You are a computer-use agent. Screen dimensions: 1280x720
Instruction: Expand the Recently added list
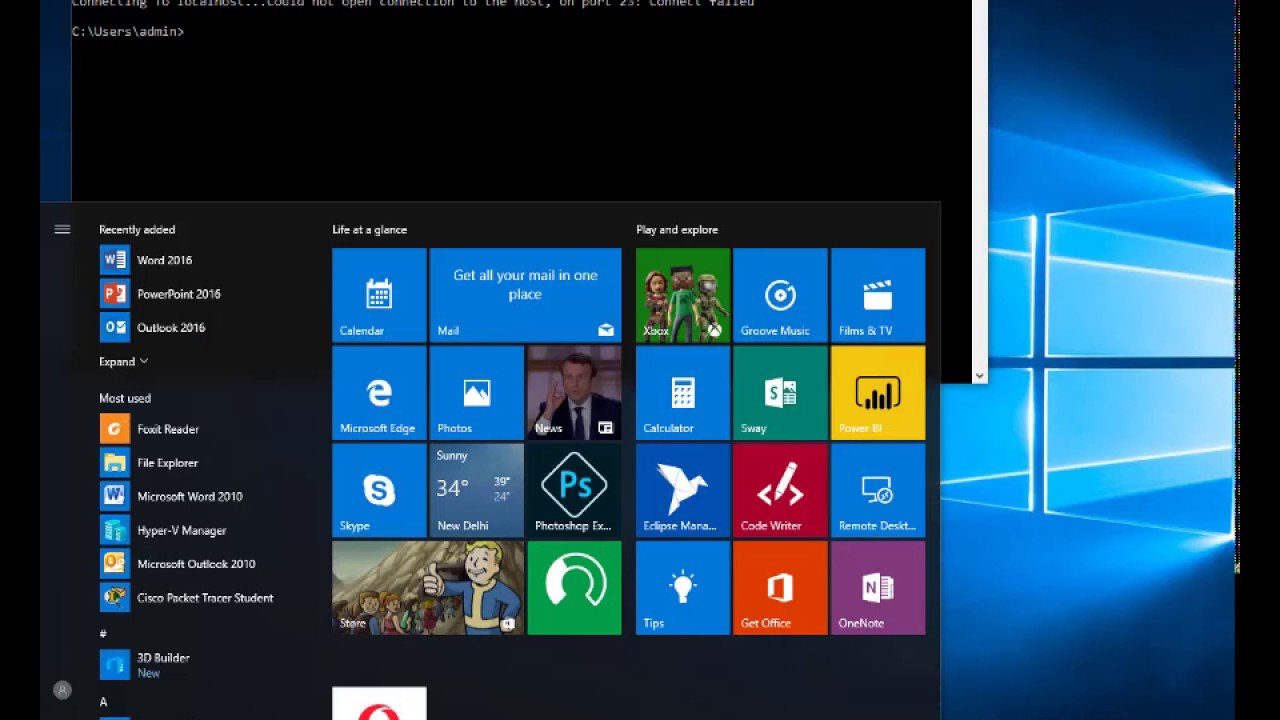123,362
